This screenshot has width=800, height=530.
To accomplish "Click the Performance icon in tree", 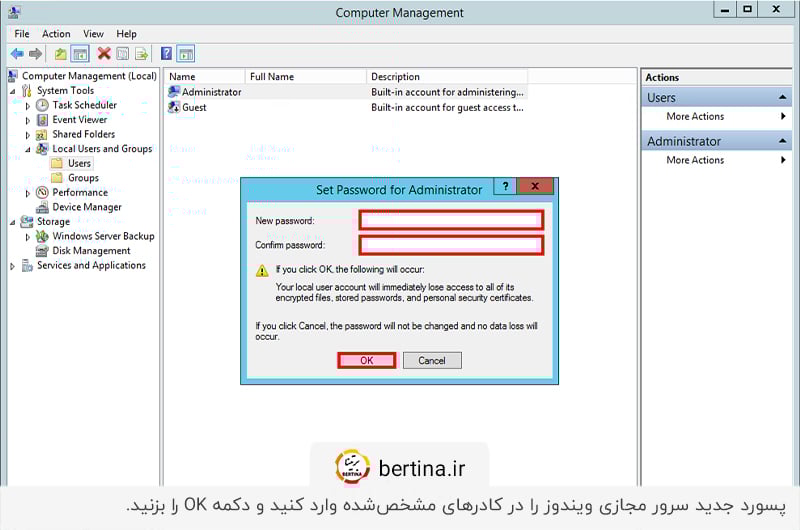I will [42, 193].
